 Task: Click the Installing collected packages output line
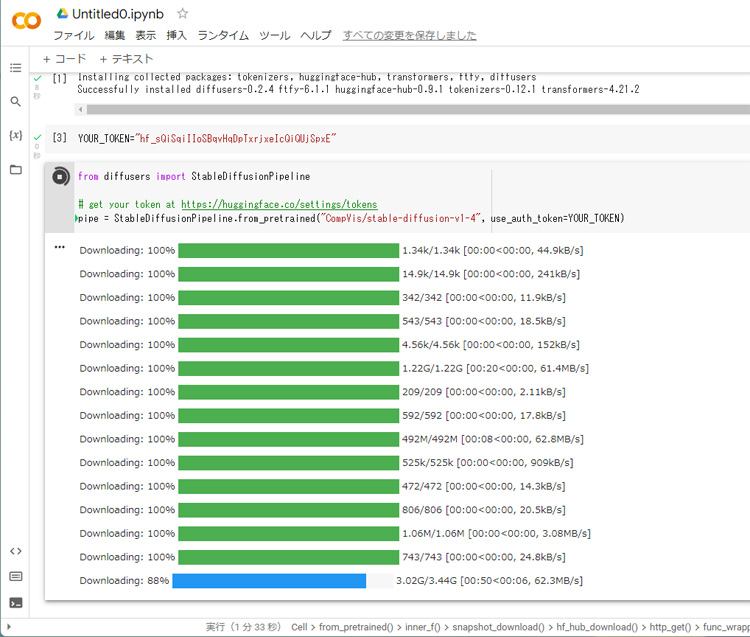(307, 77)
